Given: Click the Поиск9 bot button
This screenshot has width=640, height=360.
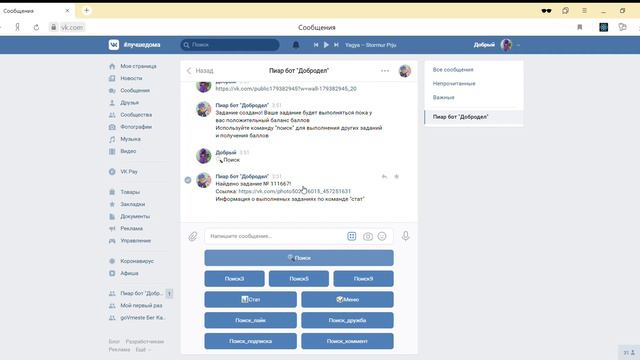Looking at the screenshot, I should [363, 279].
